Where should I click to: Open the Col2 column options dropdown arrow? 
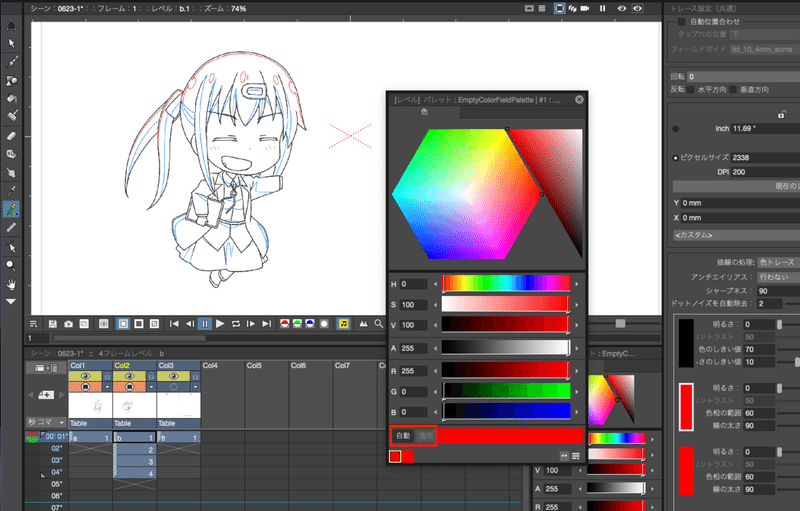click(151, 387)
